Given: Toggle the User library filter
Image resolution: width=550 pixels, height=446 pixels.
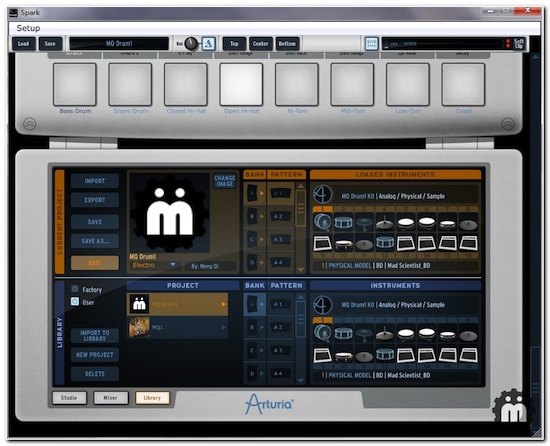Looking at the screenshot, I should point(75,301).
